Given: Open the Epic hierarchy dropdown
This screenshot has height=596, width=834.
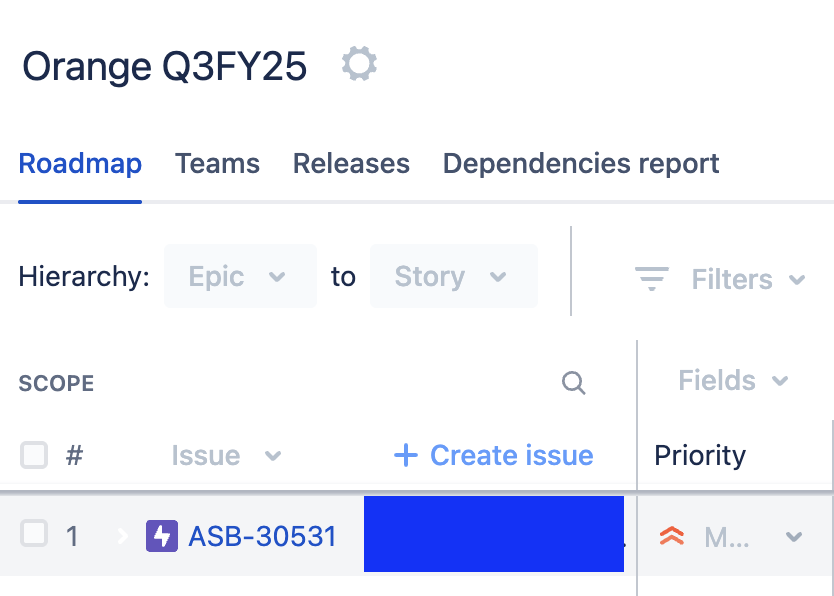Looking at the screenshot, I should click(x=240, y=276).
